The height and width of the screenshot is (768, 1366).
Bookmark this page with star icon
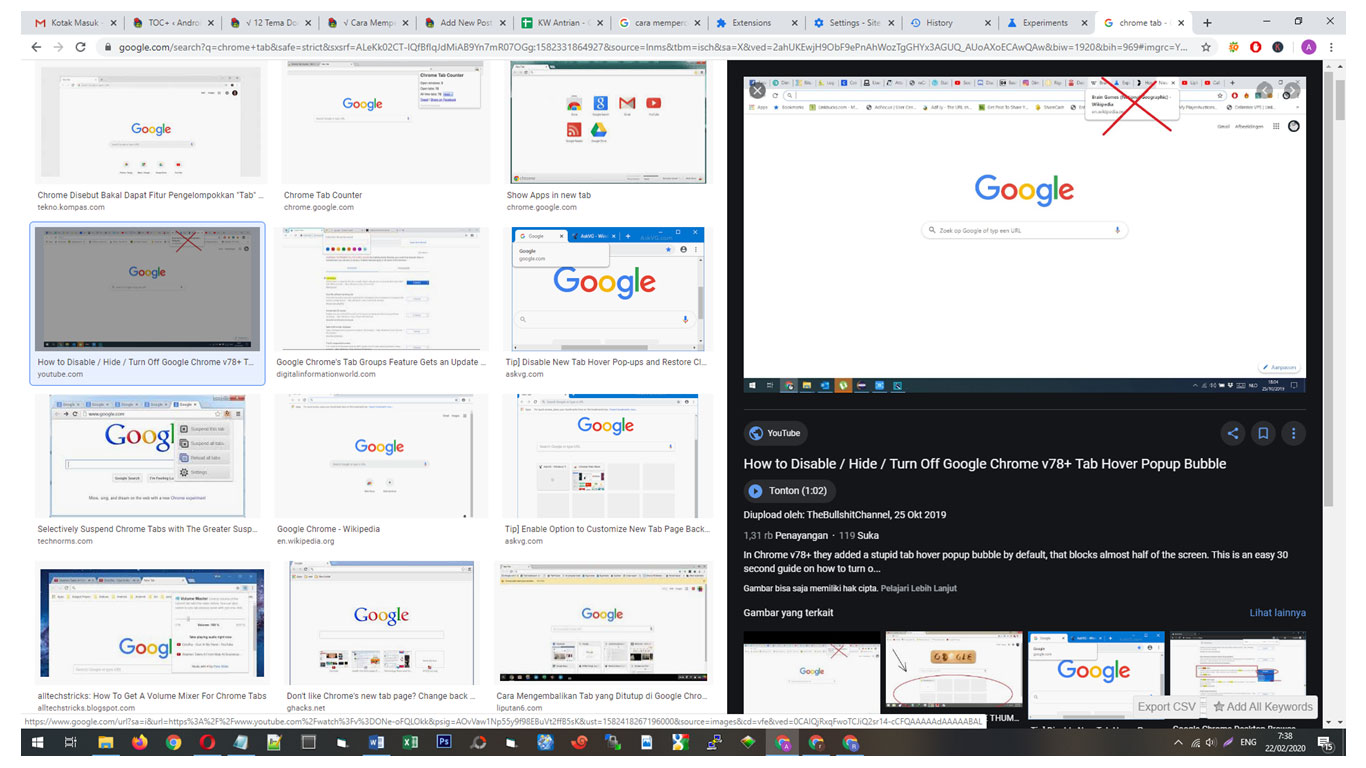pos(1206,47)
